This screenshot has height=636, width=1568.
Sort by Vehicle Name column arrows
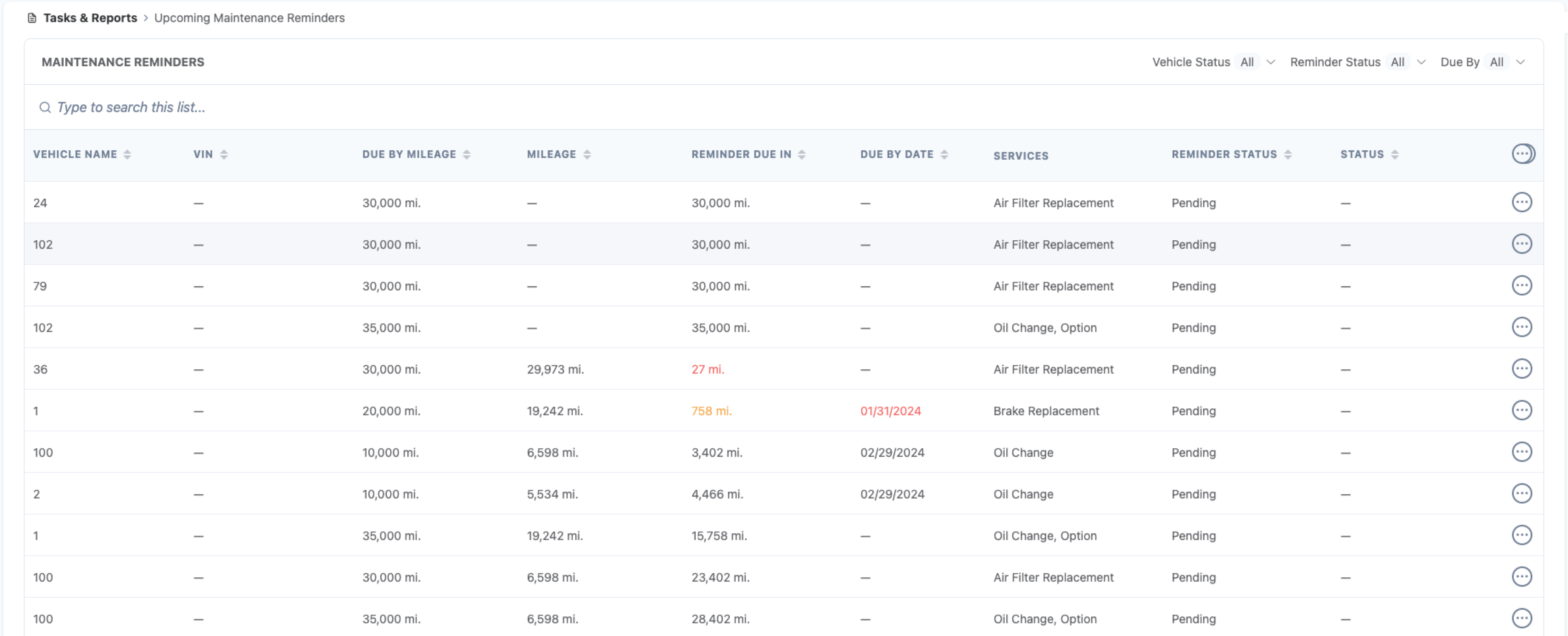(127, 155)
